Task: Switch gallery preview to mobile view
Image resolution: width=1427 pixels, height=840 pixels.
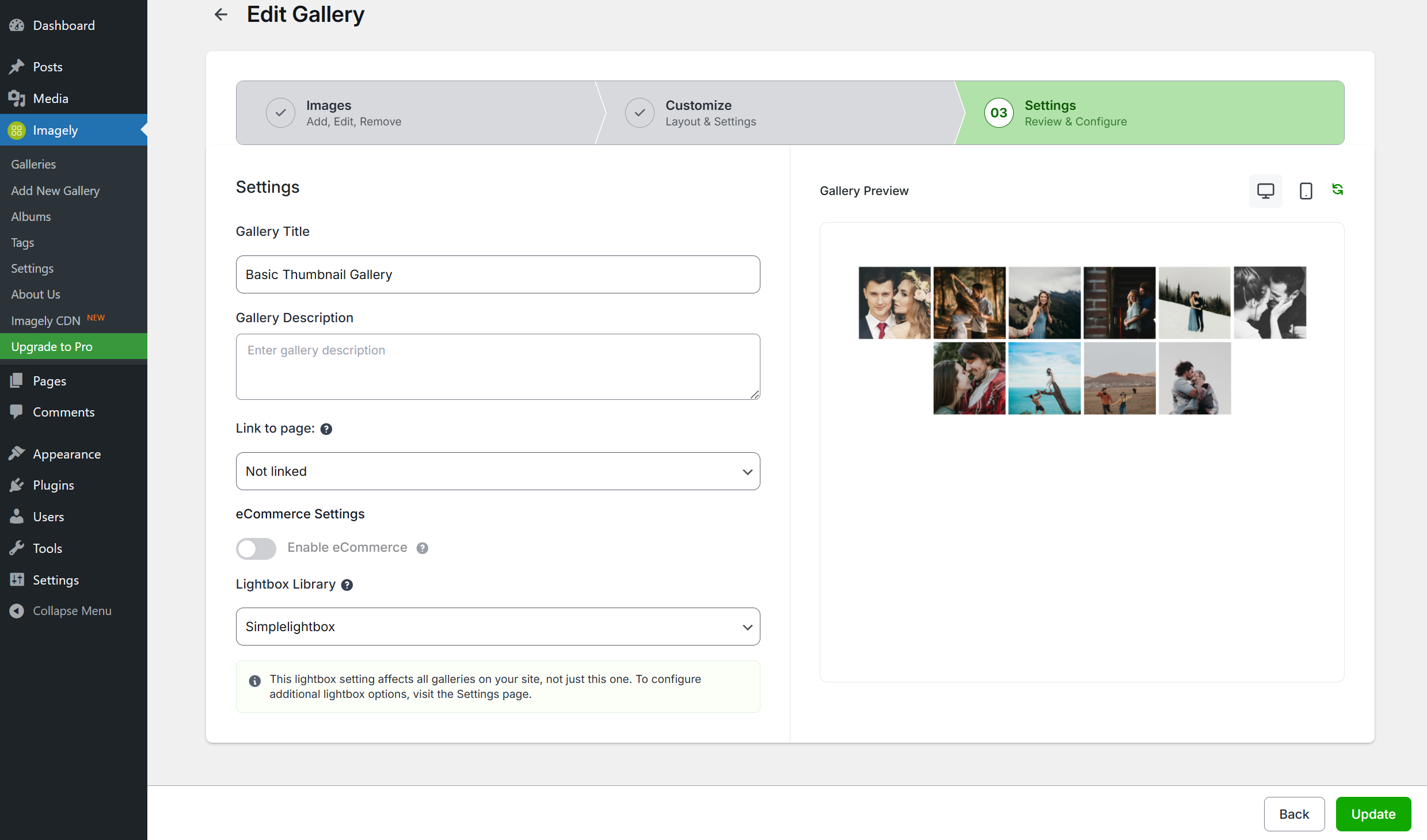Action: pyautogui.click(x=1305, y=190)
